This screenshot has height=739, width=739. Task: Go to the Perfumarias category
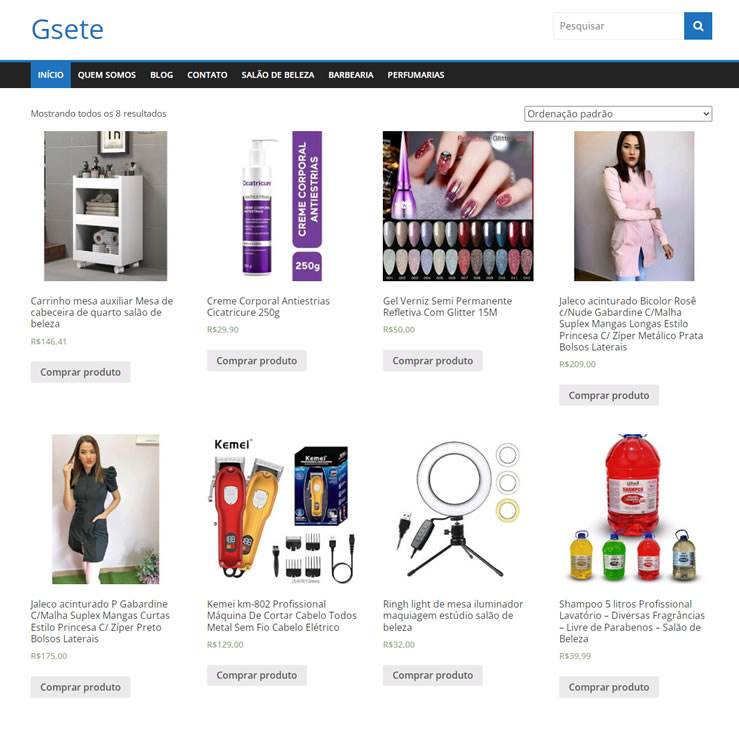click(416, 75)
